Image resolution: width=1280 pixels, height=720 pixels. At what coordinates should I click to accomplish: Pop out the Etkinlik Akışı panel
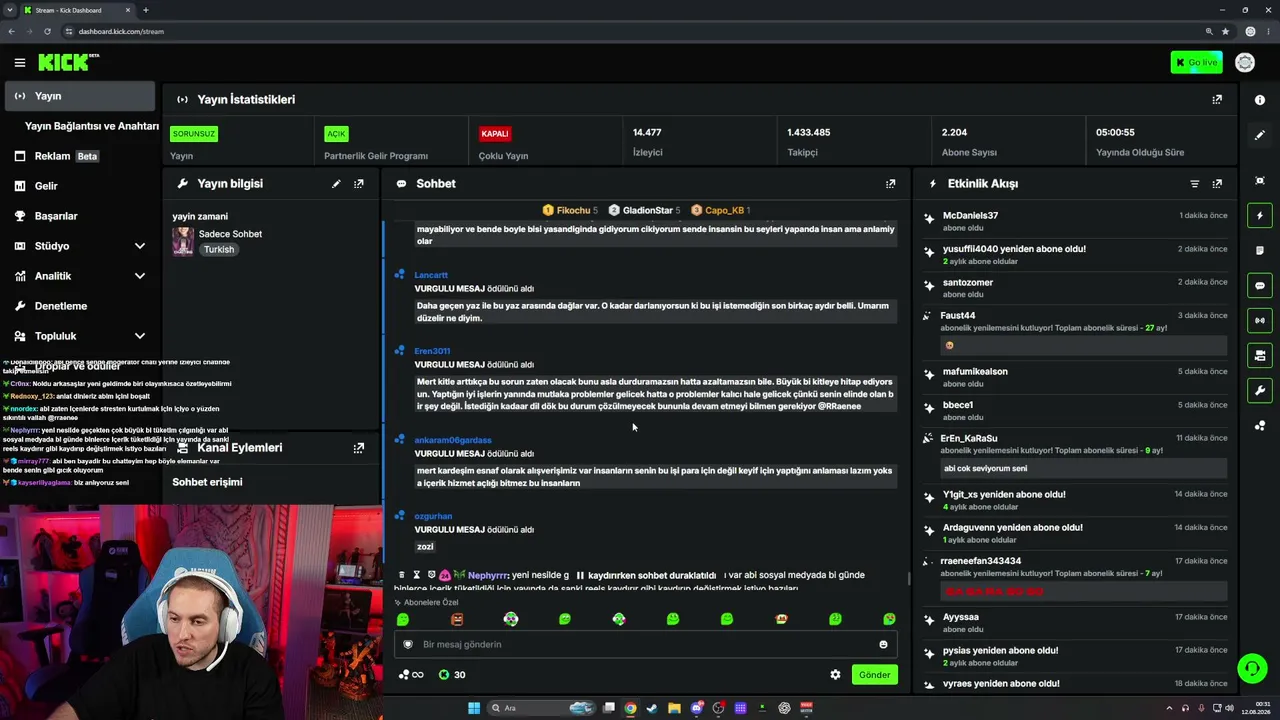[x=1217, y=184]
